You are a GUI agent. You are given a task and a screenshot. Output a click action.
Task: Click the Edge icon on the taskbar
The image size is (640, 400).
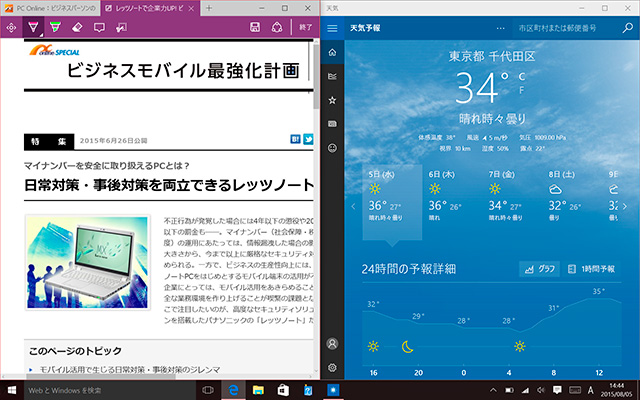point(233,390)
